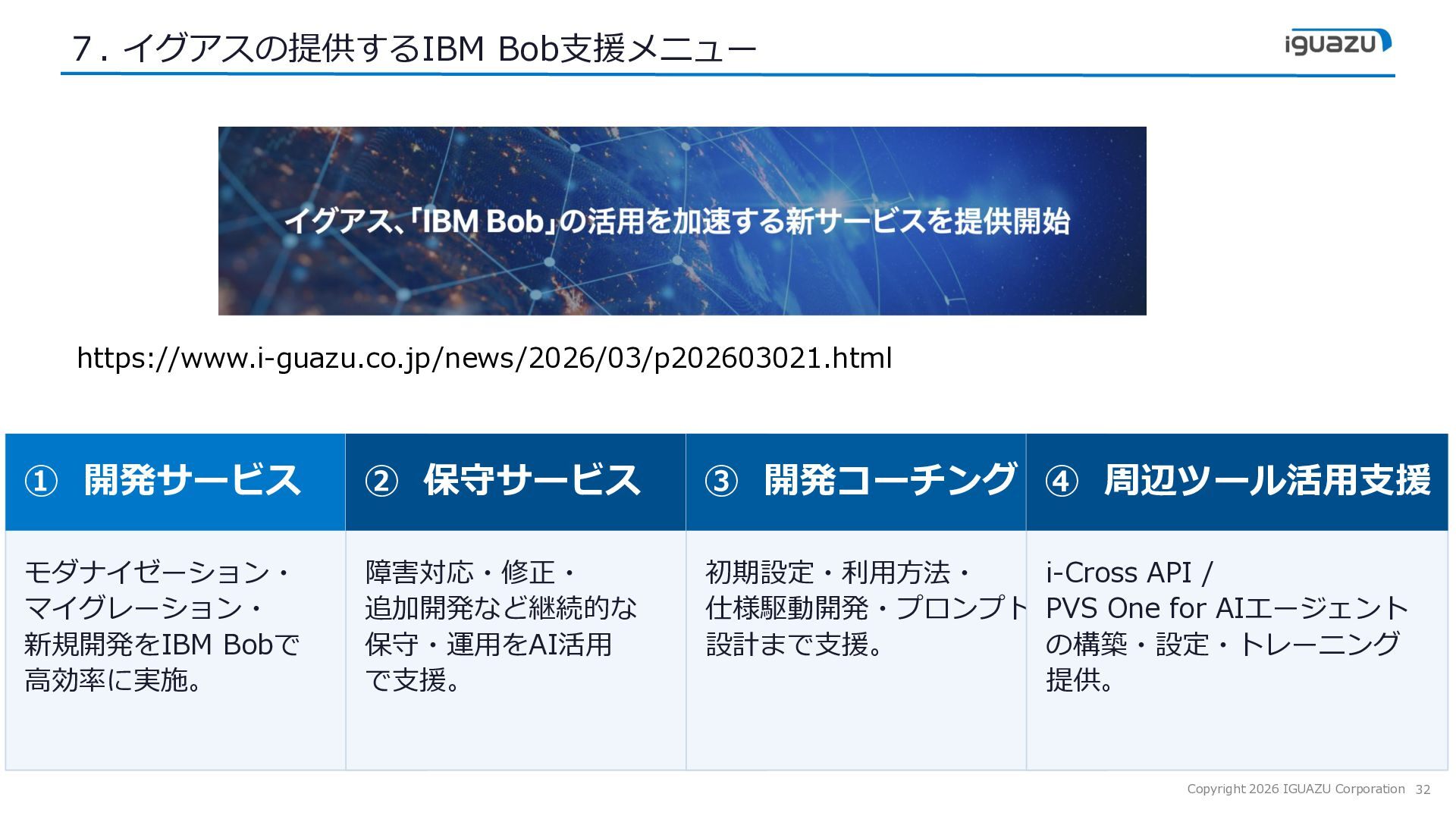The height and width of the screenshot is (819, 1456).
Task: Click the text '設計まで支援。'
Action: 795,644
